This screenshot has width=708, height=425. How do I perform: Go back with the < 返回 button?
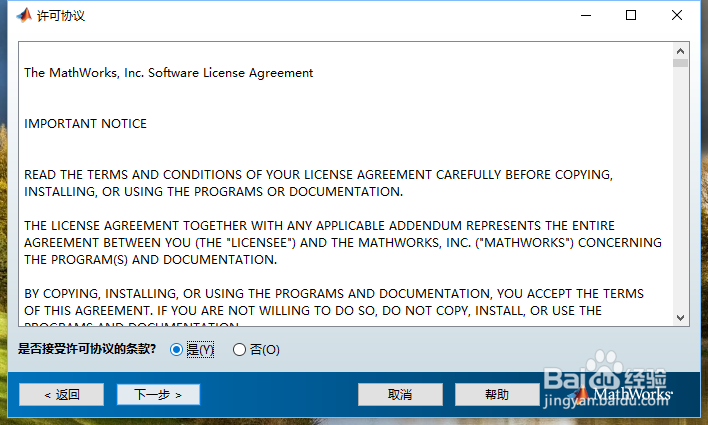[61, 394]
